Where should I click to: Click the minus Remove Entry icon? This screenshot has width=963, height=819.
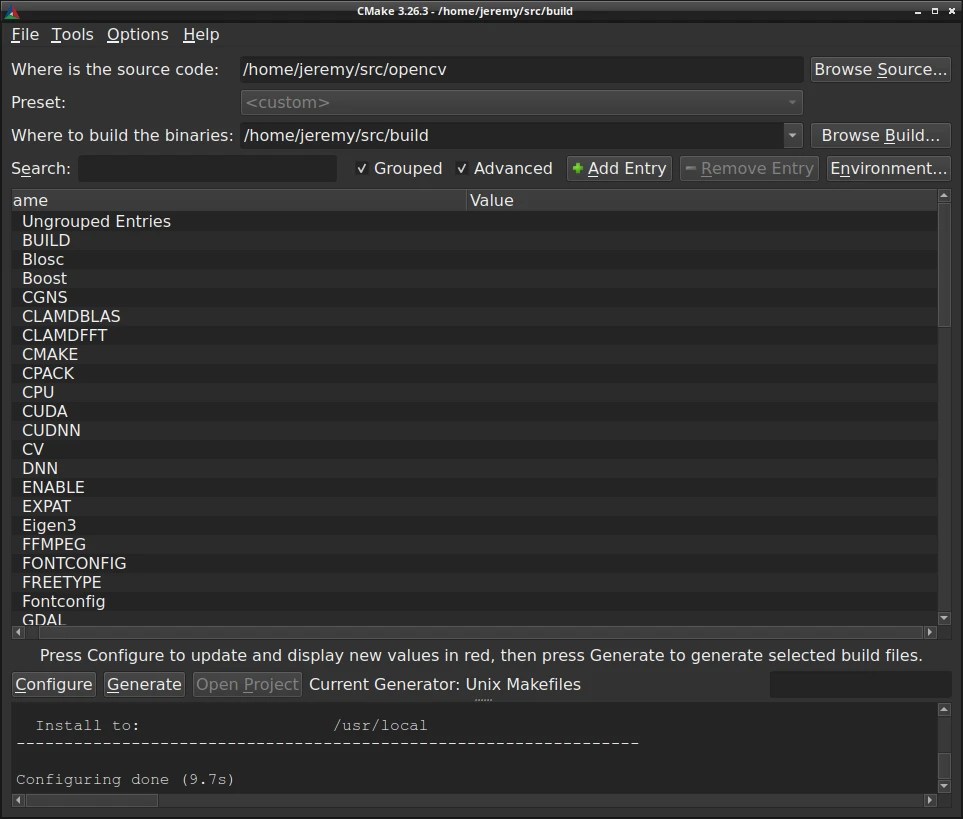tap(691, 168)
